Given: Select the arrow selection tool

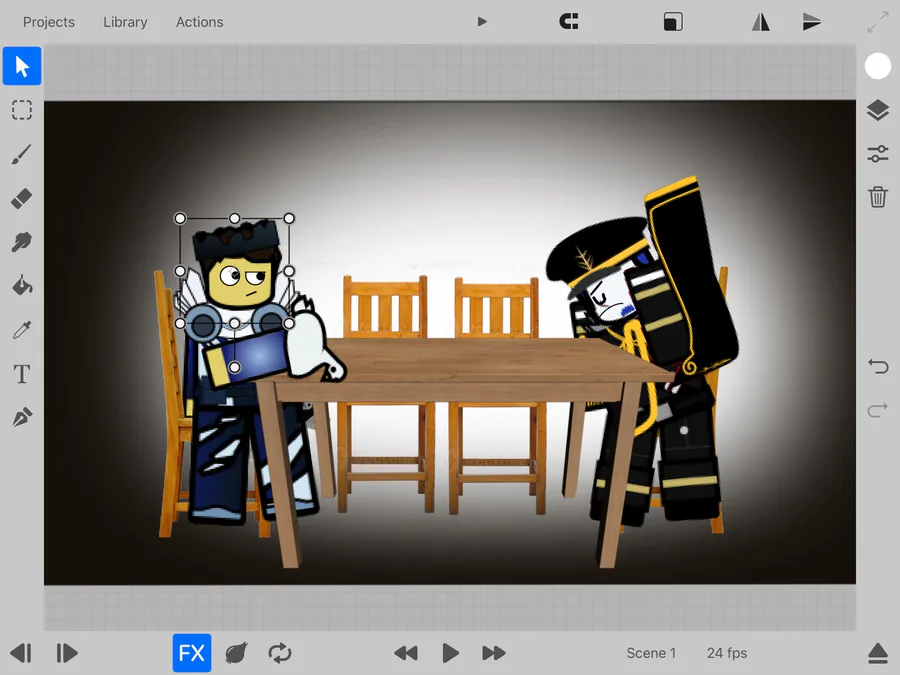Looking at the screenshot, I should [x=22, y=66].
